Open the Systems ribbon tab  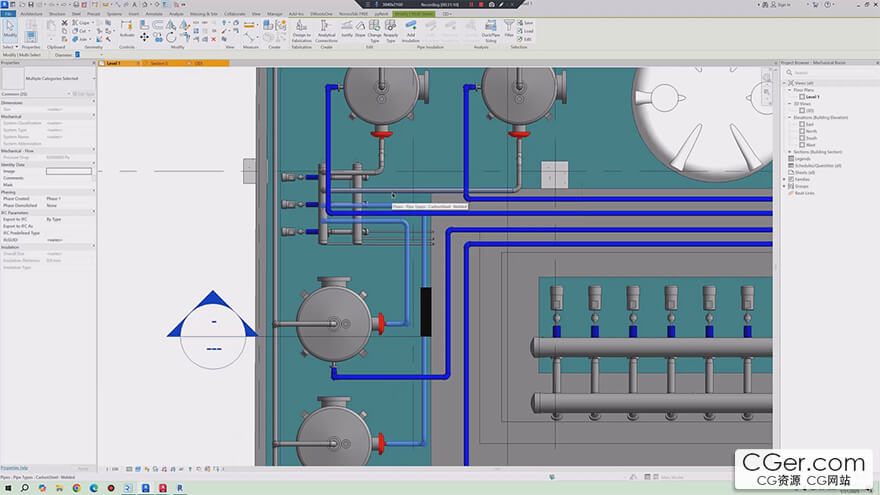[x=114, y=14]
